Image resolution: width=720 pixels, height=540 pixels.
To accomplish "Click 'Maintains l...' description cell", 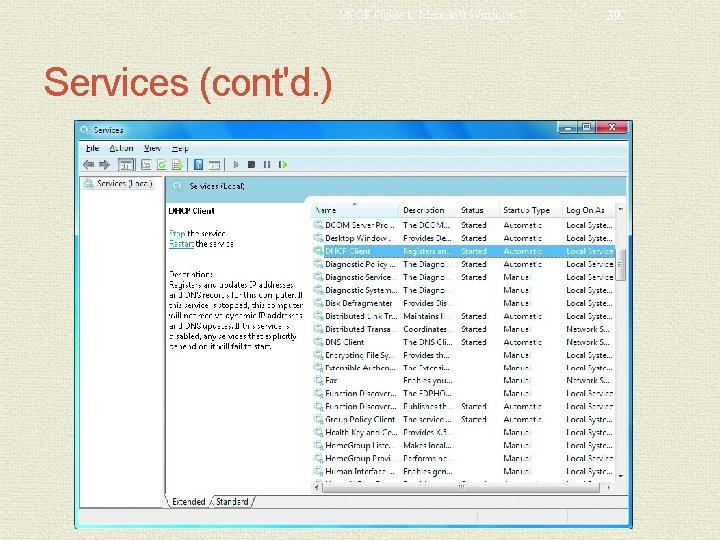I will pyautogui.click(x=427, y=316).
